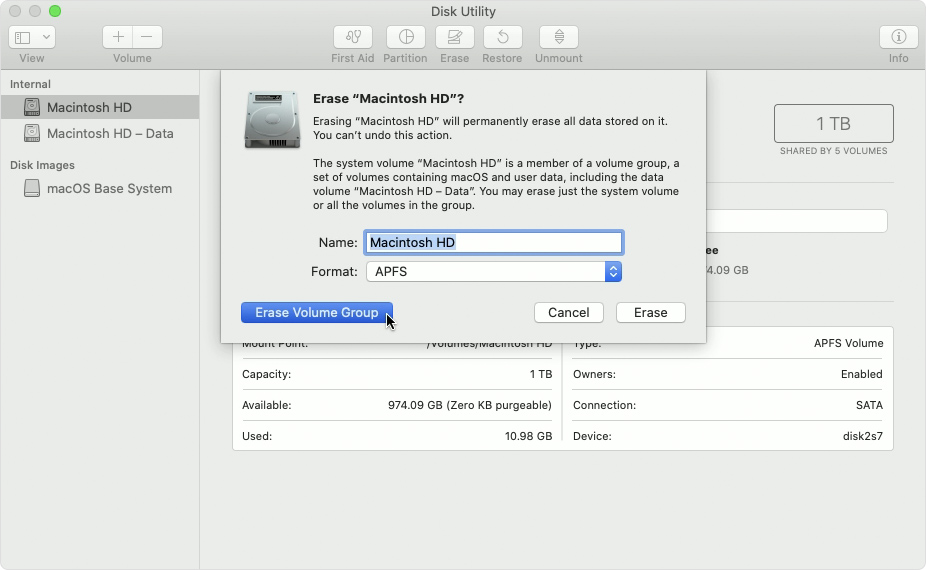Click the 10.98 GB used value

tap(528, 436)
